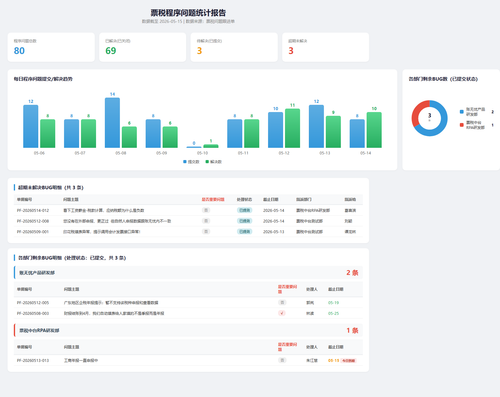
Task: Select the blue 05-08 bar labeled 14
Action: 112,123
